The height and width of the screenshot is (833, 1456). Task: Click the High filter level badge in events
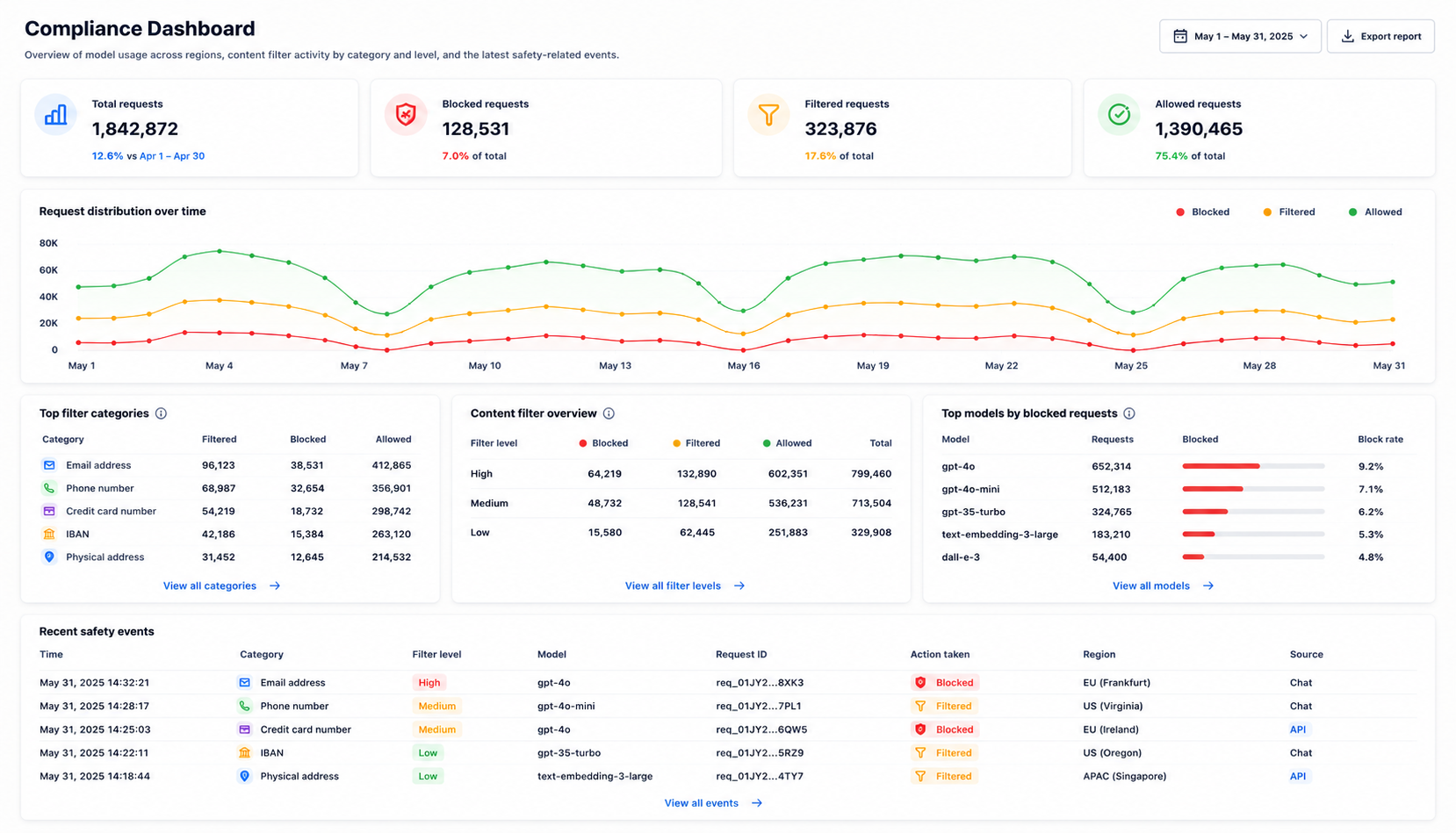click(429, 682)
